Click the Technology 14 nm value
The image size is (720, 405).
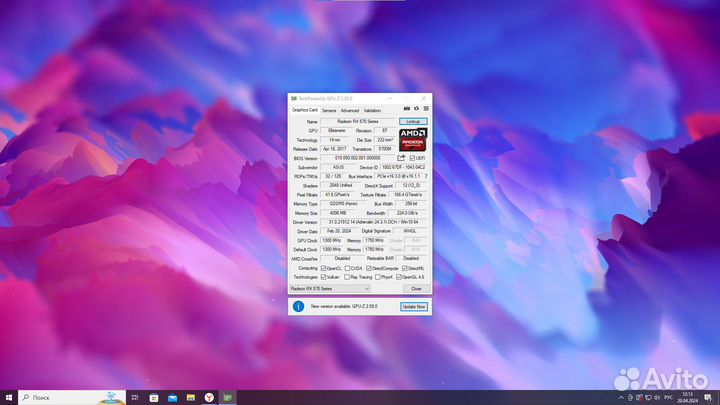(x=335, y=140)
